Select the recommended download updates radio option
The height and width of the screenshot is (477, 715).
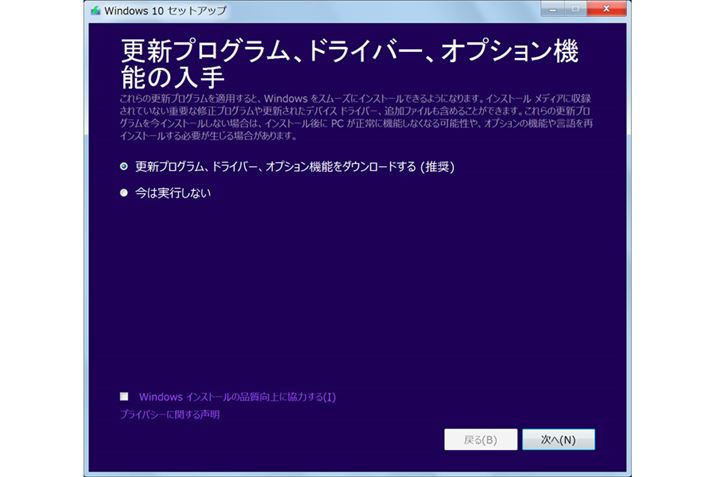[x=124, y=166]
